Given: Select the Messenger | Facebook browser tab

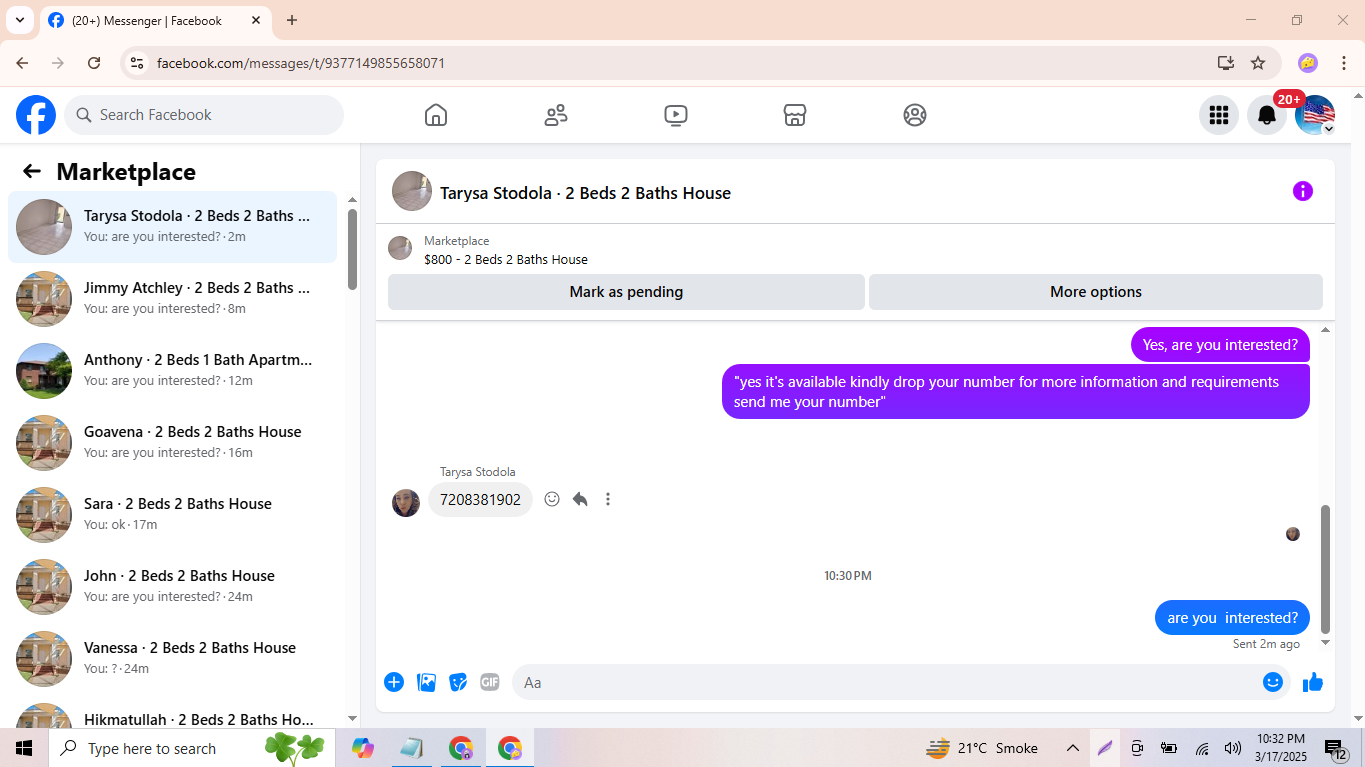Looking at the screenshot, I should (x=155, y=20).
